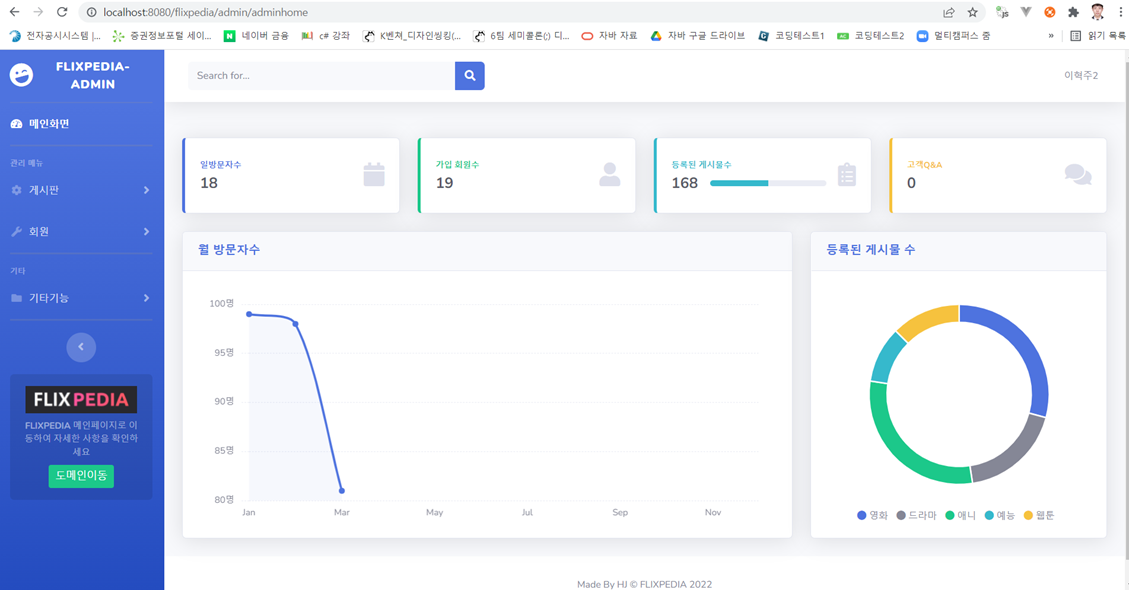
Task: Click the magnifier search button
Action: [x=469, y=76]
